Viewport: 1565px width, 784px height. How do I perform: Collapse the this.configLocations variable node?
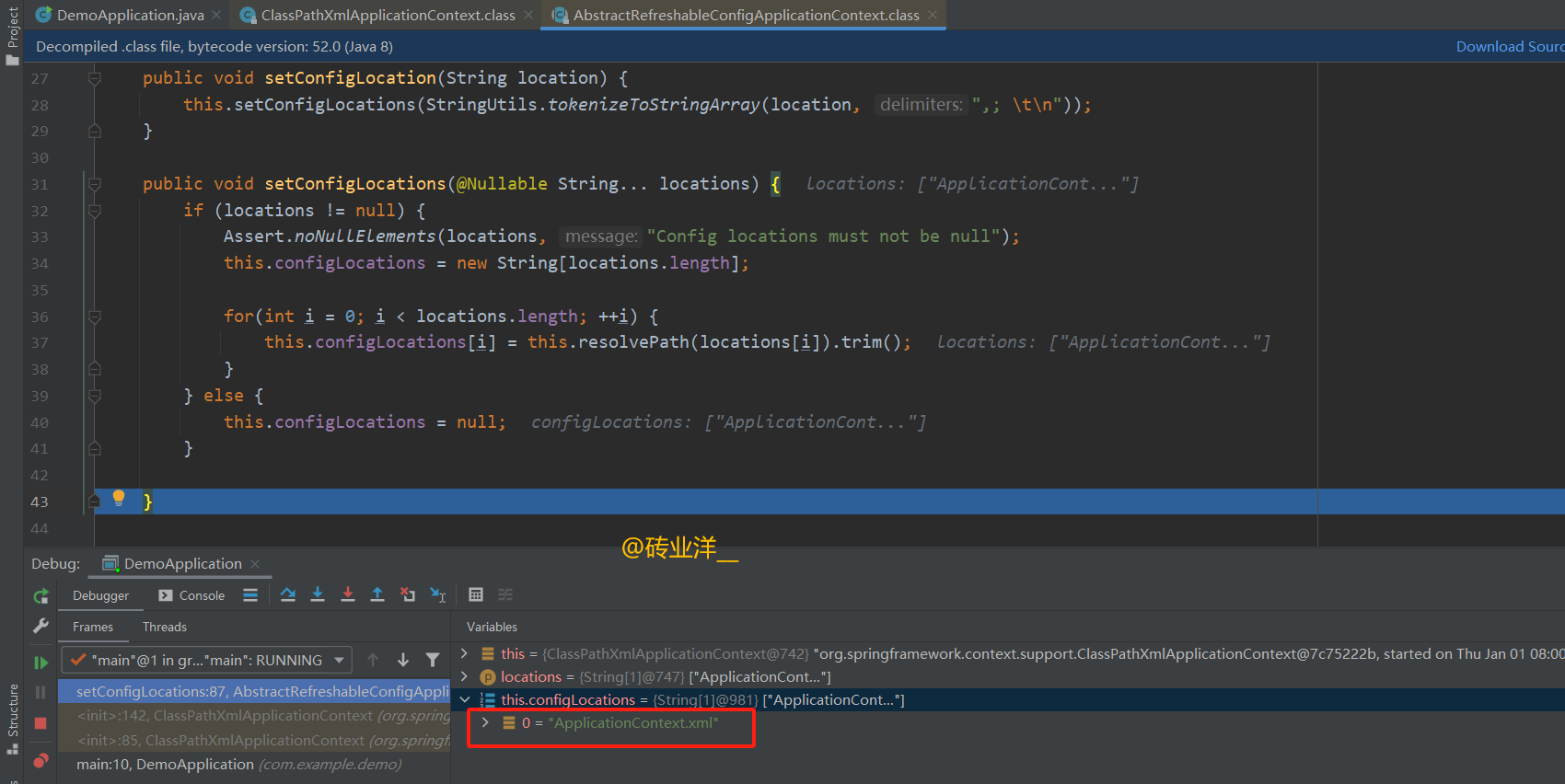click(464, 699)
